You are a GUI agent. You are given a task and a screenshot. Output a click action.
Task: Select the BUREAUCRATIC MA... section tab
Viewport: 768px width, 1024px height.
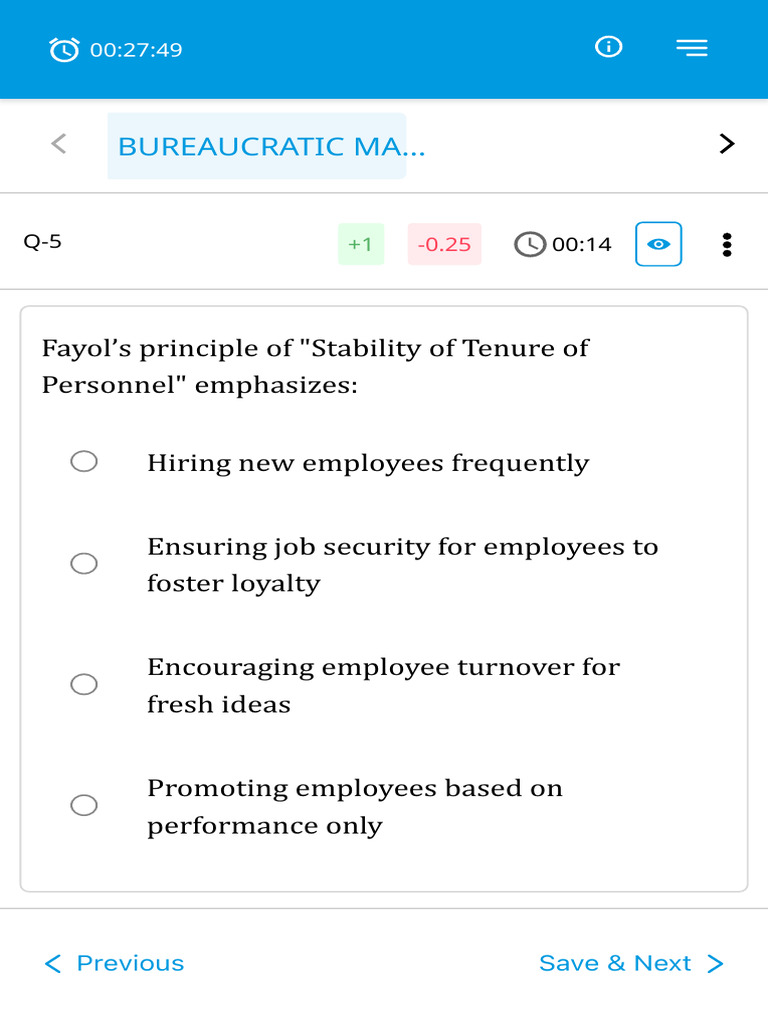pyautogui.click(x=257, y=146)
